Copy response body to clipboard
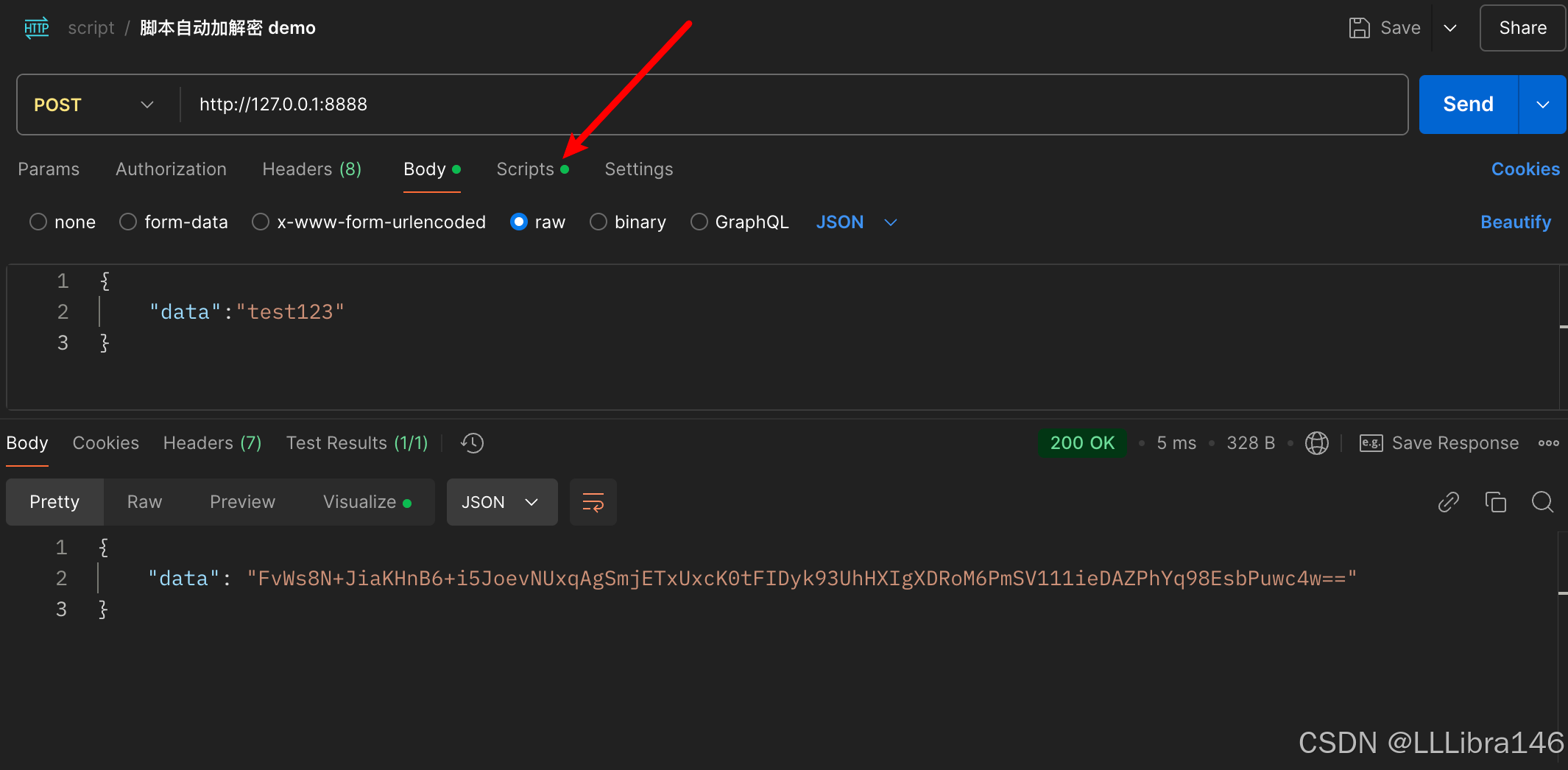This screenshot has height=770, width=1568. [x=1495, y=502]
